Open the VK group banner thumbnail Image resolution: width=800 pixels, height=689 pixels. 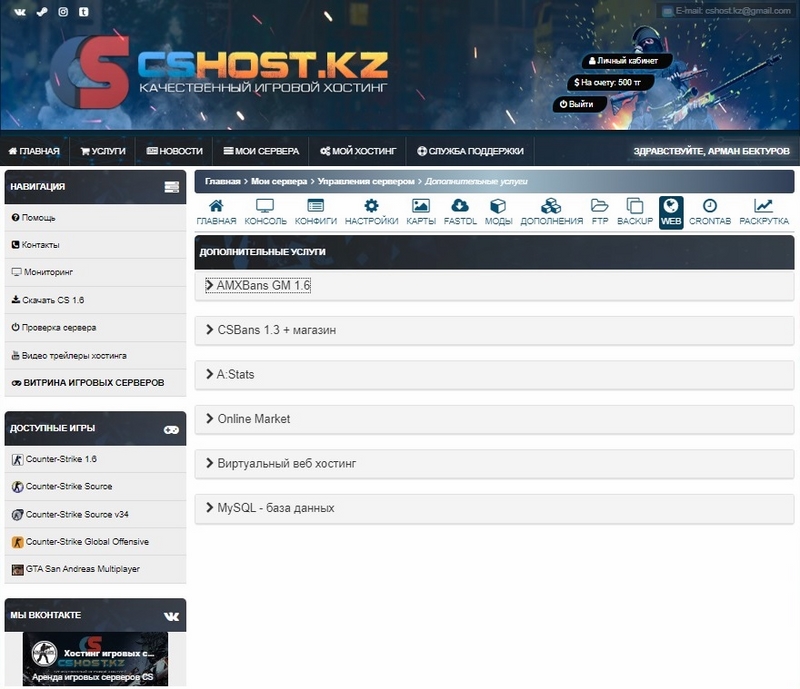(95, 659)
